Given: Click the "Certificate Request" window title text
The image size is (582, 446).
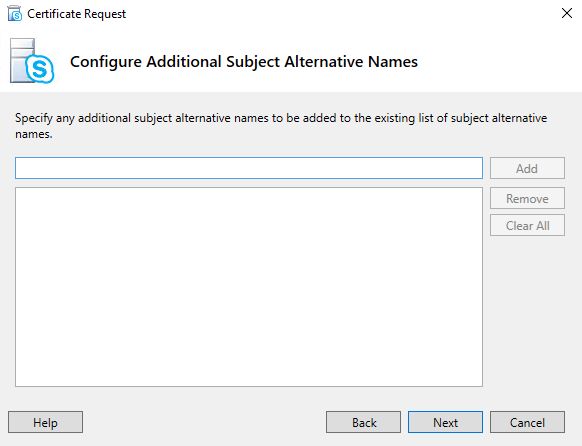Looking at the screenshot, I should [x=76, y=14].
